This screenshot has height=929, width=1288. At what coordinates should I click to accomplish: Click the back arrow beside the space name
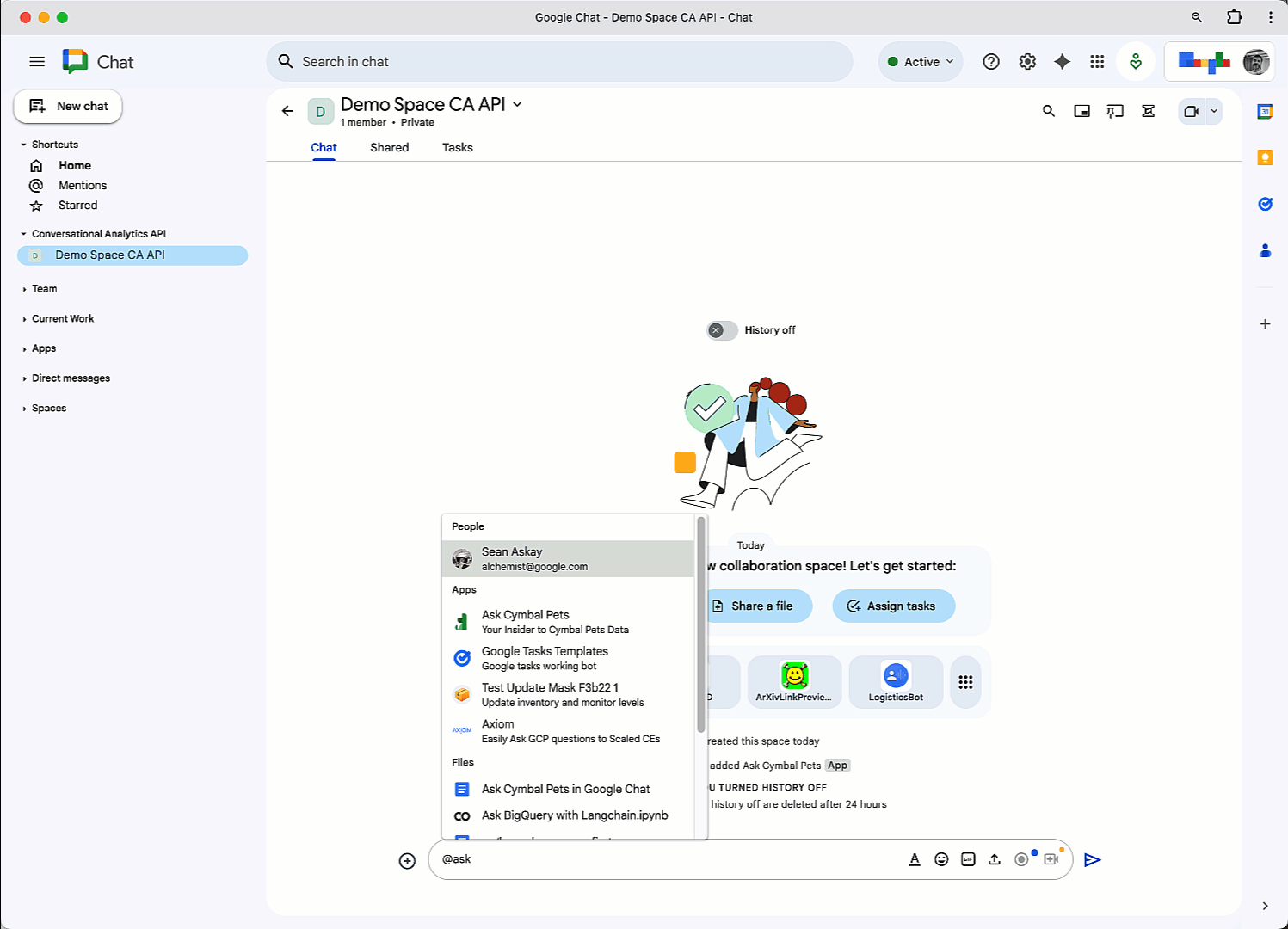[287, 111]
